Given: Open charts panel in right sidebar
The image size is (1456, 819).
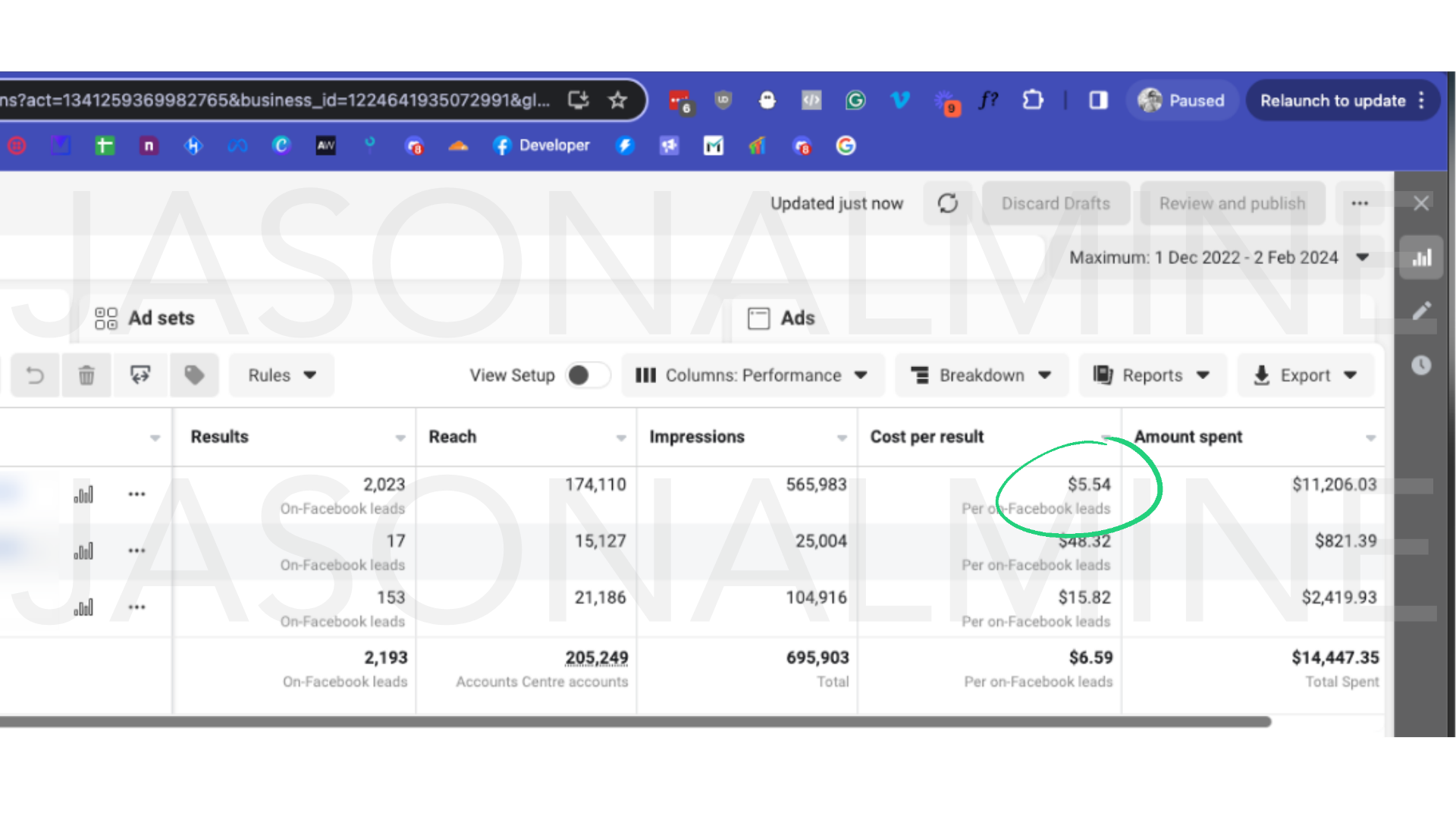Looking at the screenshot, I should pos(1421,258).
